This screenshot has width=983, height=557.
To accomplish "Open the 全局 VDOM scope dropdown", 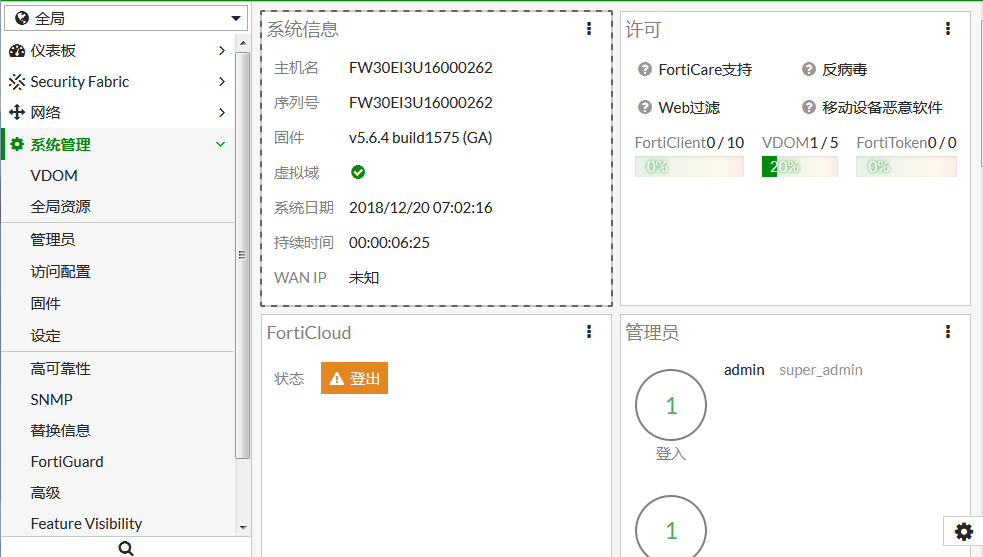I will 126,18.
